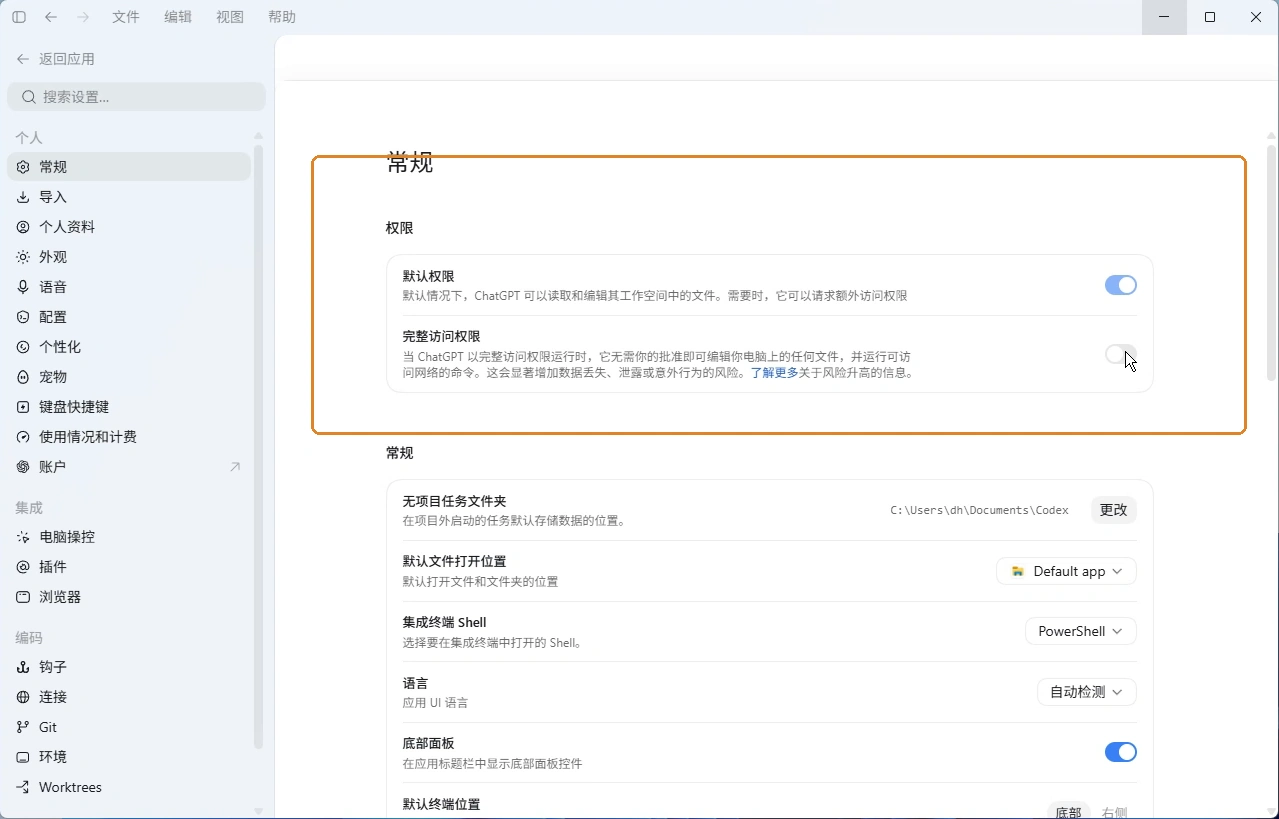Go forward with the right arrow
The width and height of the screenshot is (1279, 819).
tap(83, 17)
